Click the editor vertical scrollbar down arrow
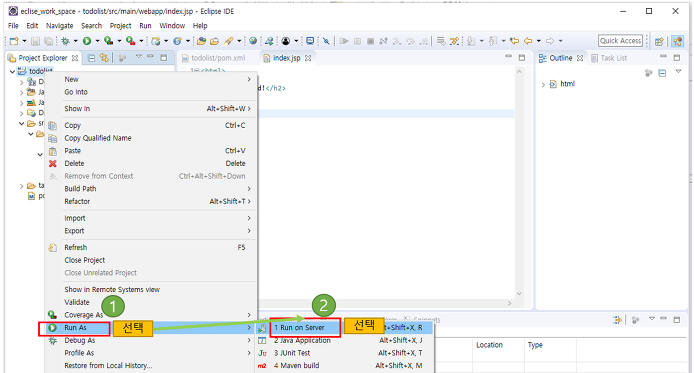694x373 pixels. click(x=519, y=294)
